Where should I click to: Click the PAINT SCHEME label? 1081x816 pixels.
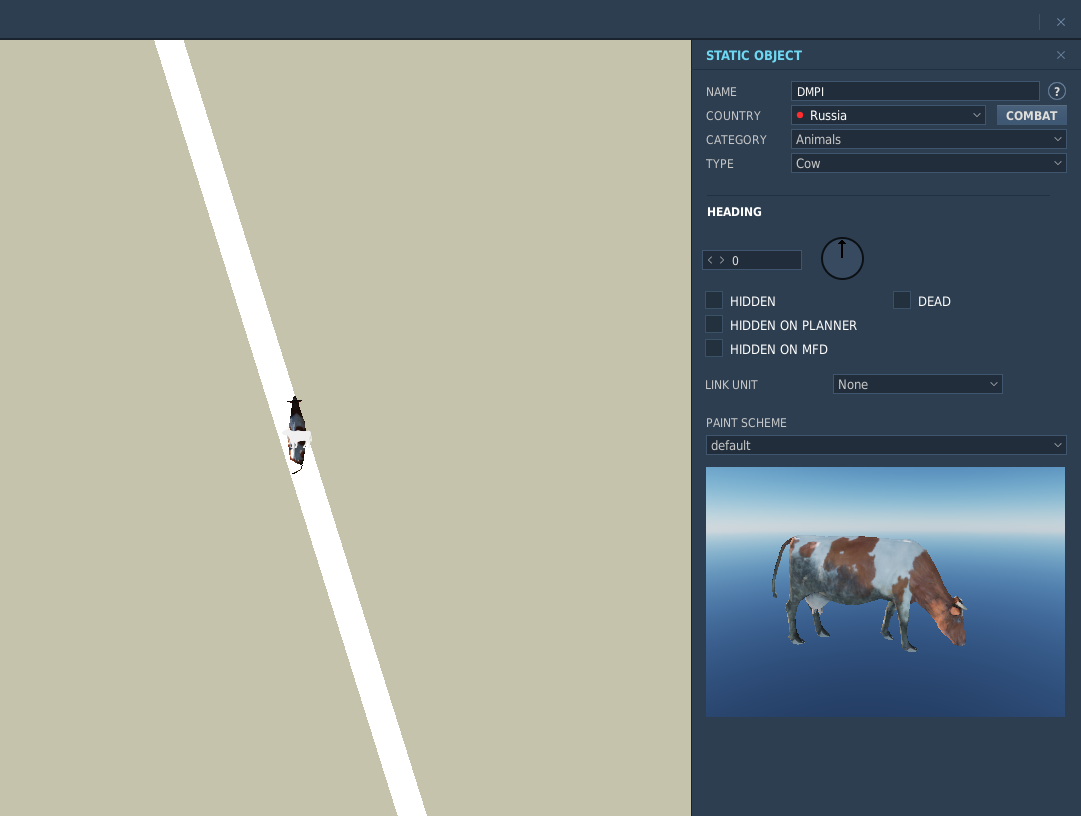coord(746,422)
